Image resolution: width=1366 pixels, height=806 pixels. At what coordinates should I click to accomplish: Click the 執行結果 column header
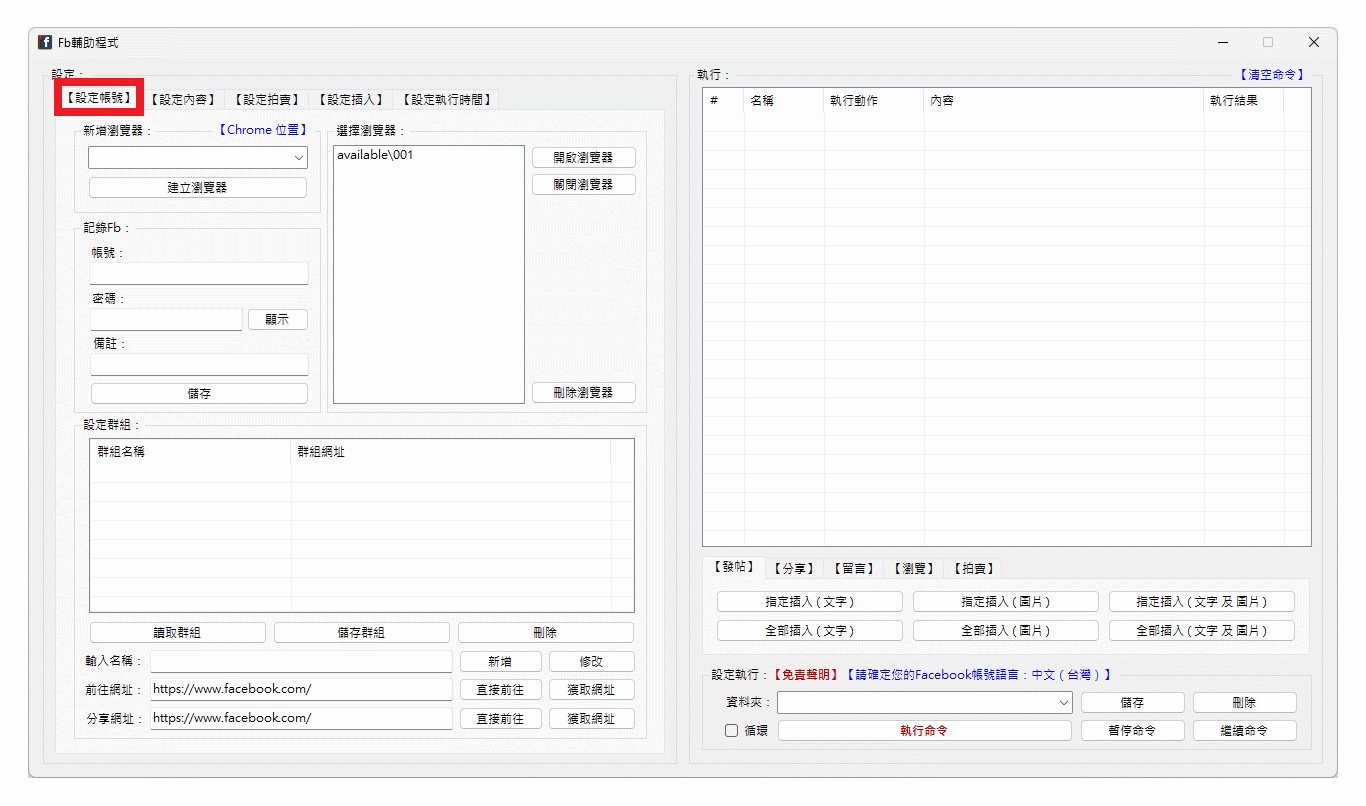1244,101
